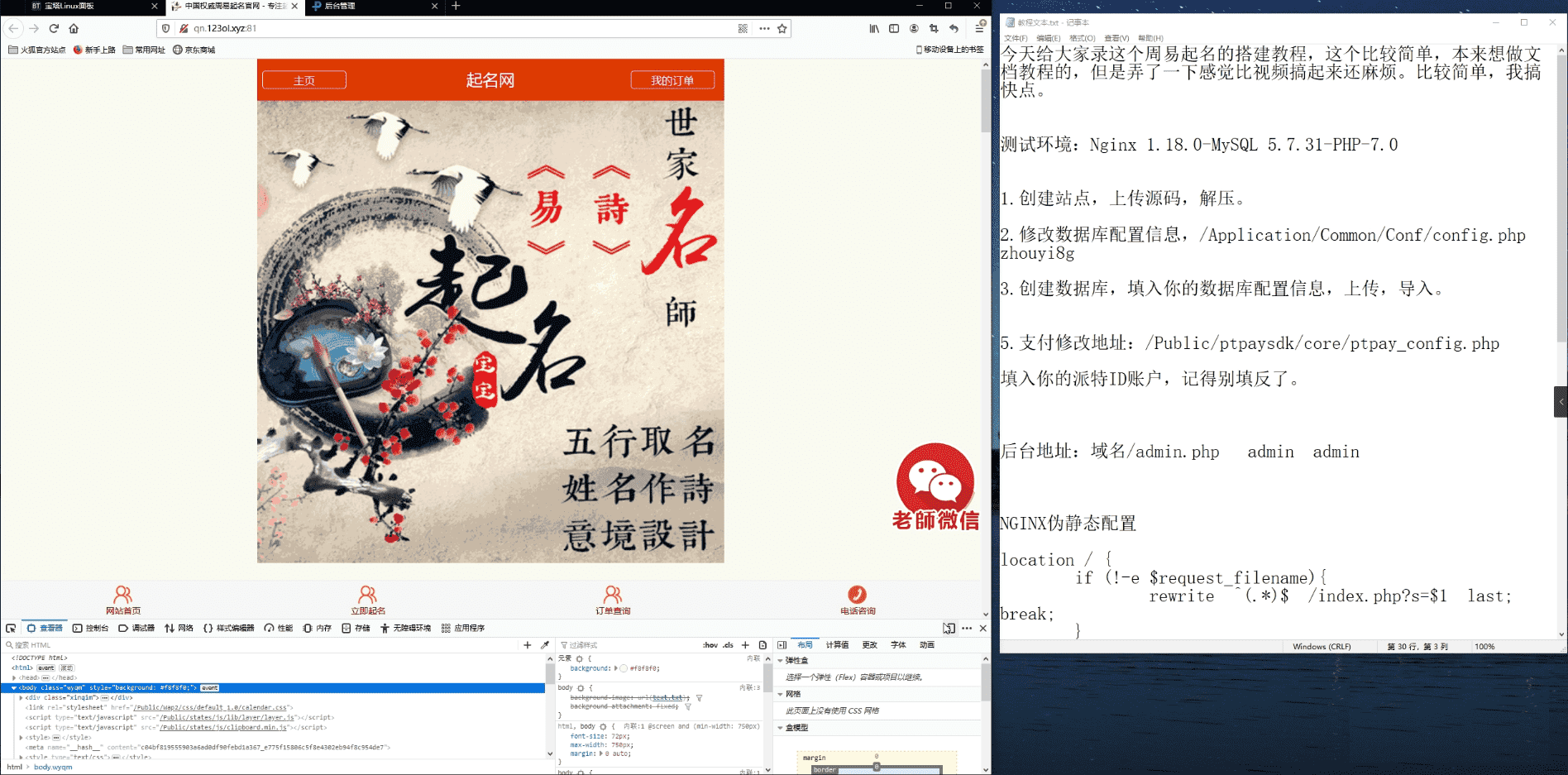The image size is (1568, 775).
Task: Open the 计算值 computed tab
Action: pos(838,645)
